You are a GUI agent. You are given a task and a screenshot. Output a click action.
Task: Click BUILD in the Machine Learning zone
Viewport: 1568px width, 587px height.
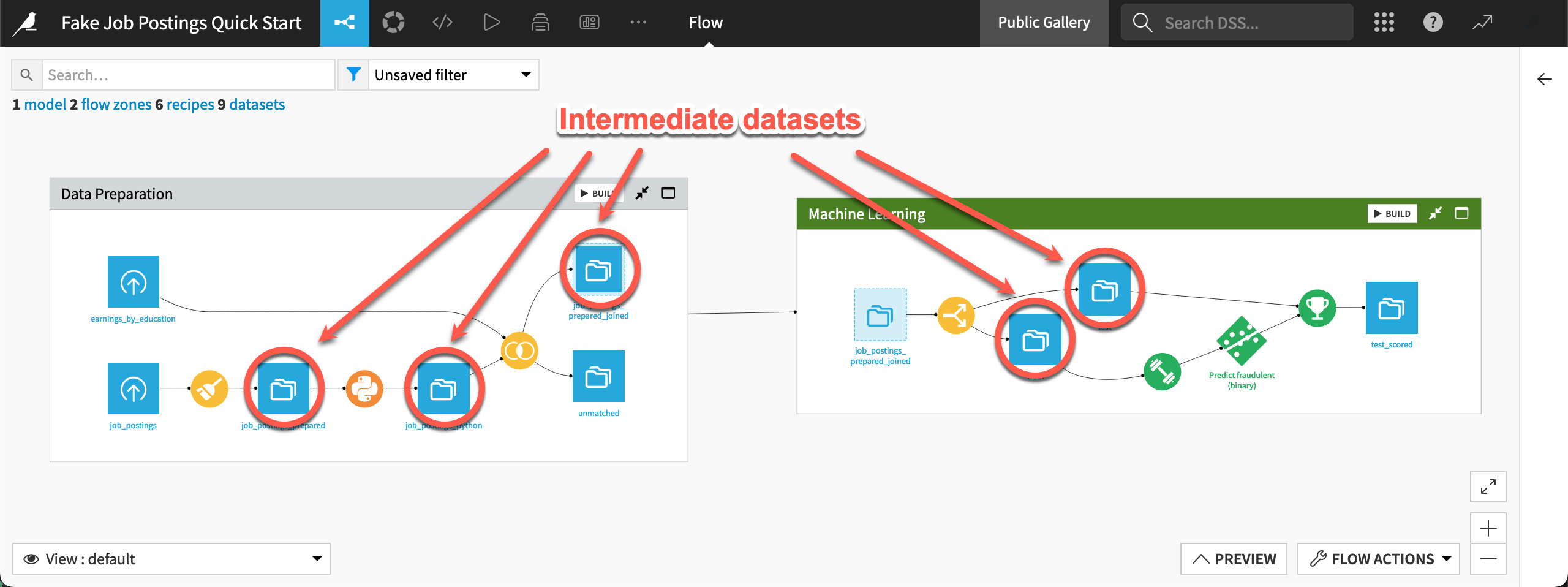click(x=1392, y=214)
